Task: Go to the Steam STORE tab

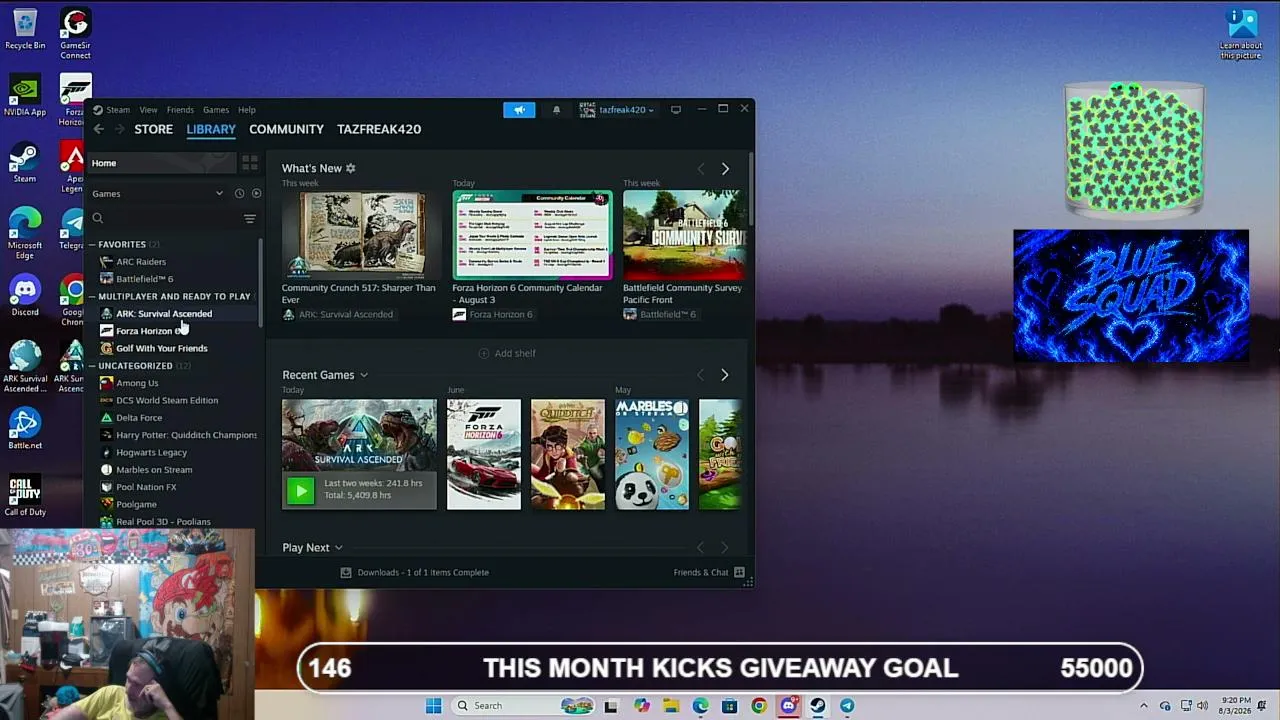Action: coord(154,129)
